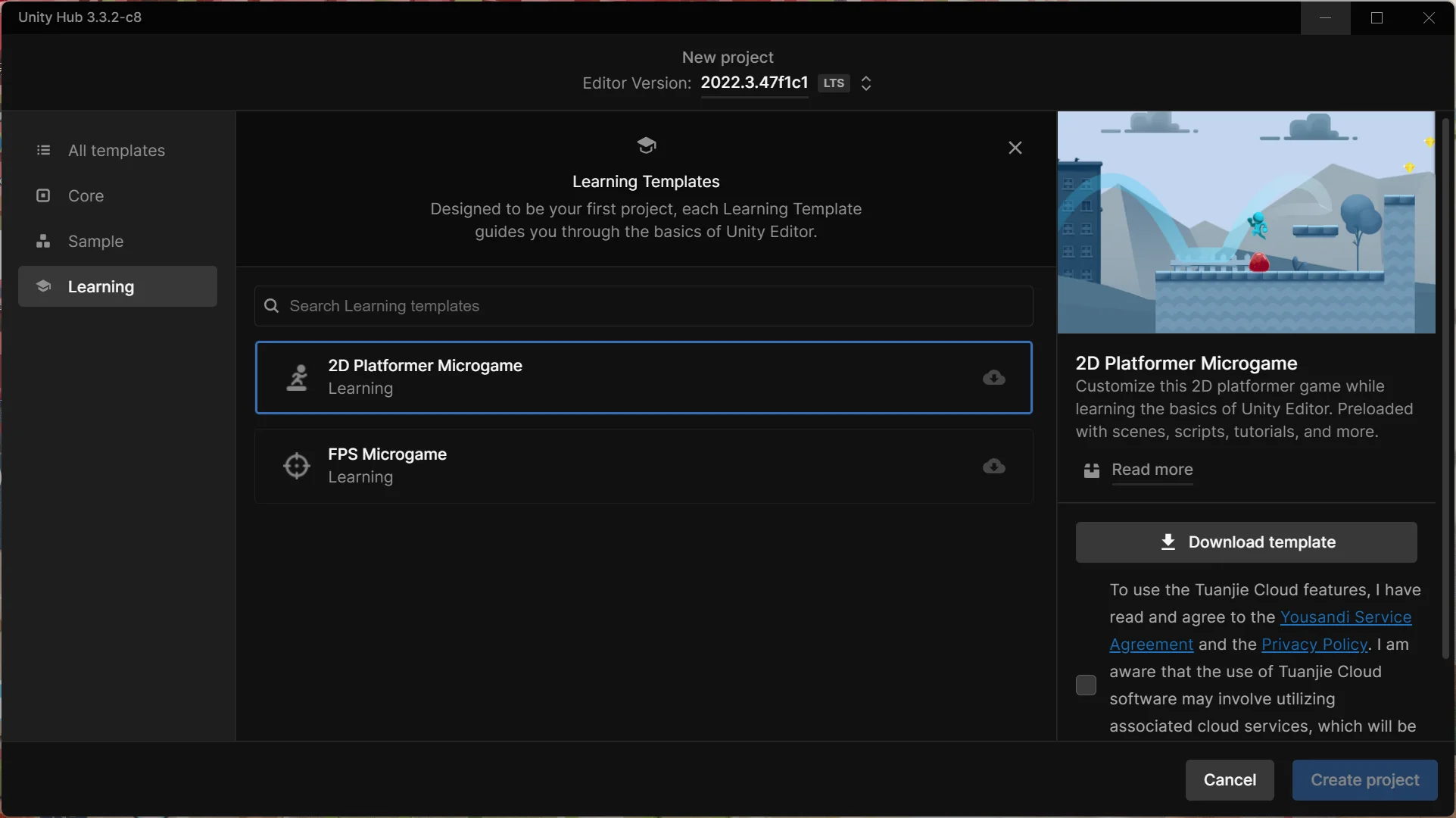Tick the Tuanjie Cloud agreement checkbox

(1085, 685)
